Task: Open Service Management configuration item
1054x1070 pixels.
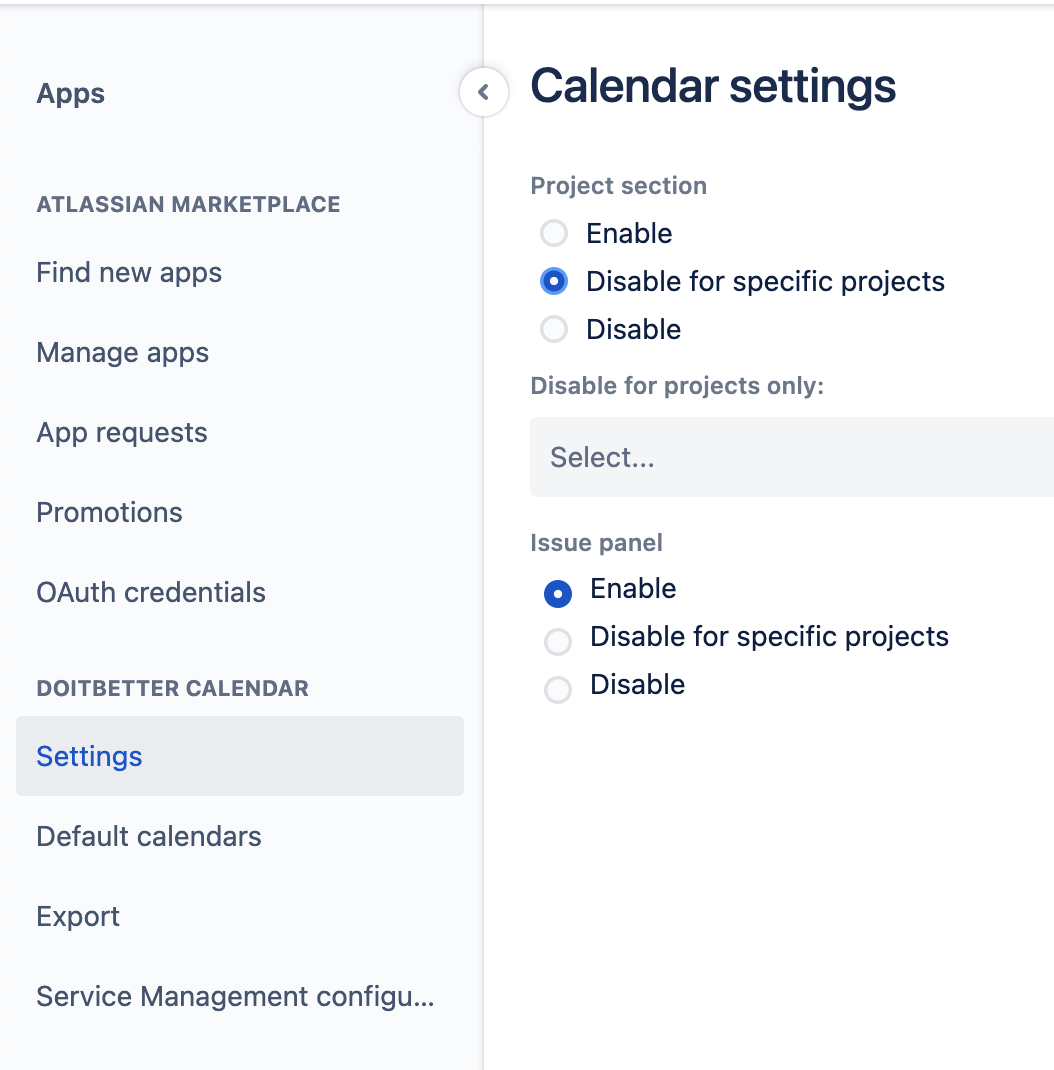Action: pyautogui.click(x=235, y=997)
